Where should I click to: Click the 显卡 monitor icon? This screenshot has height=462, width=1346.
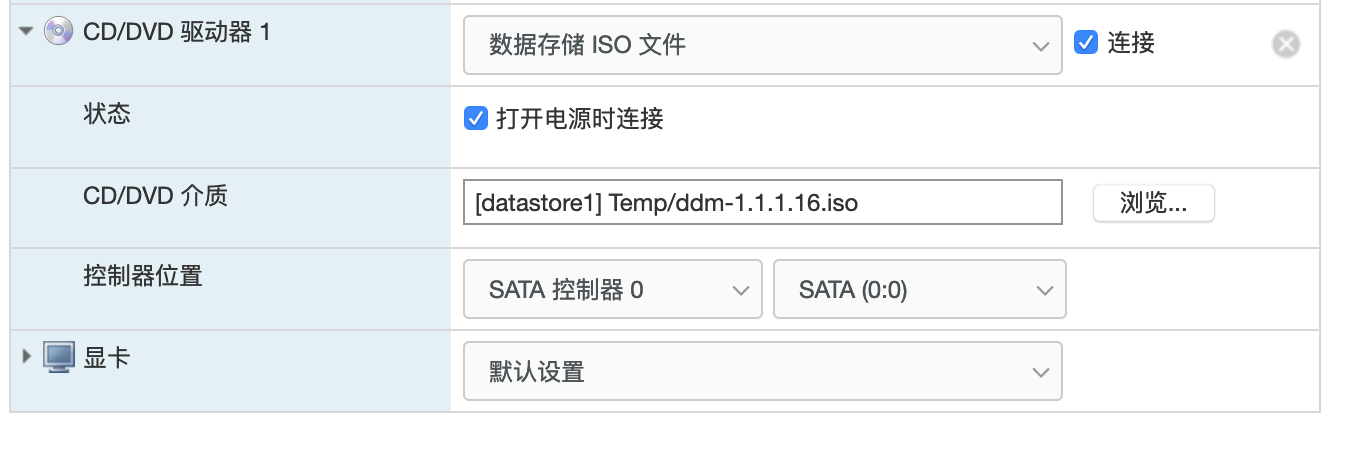pos(59,357)
